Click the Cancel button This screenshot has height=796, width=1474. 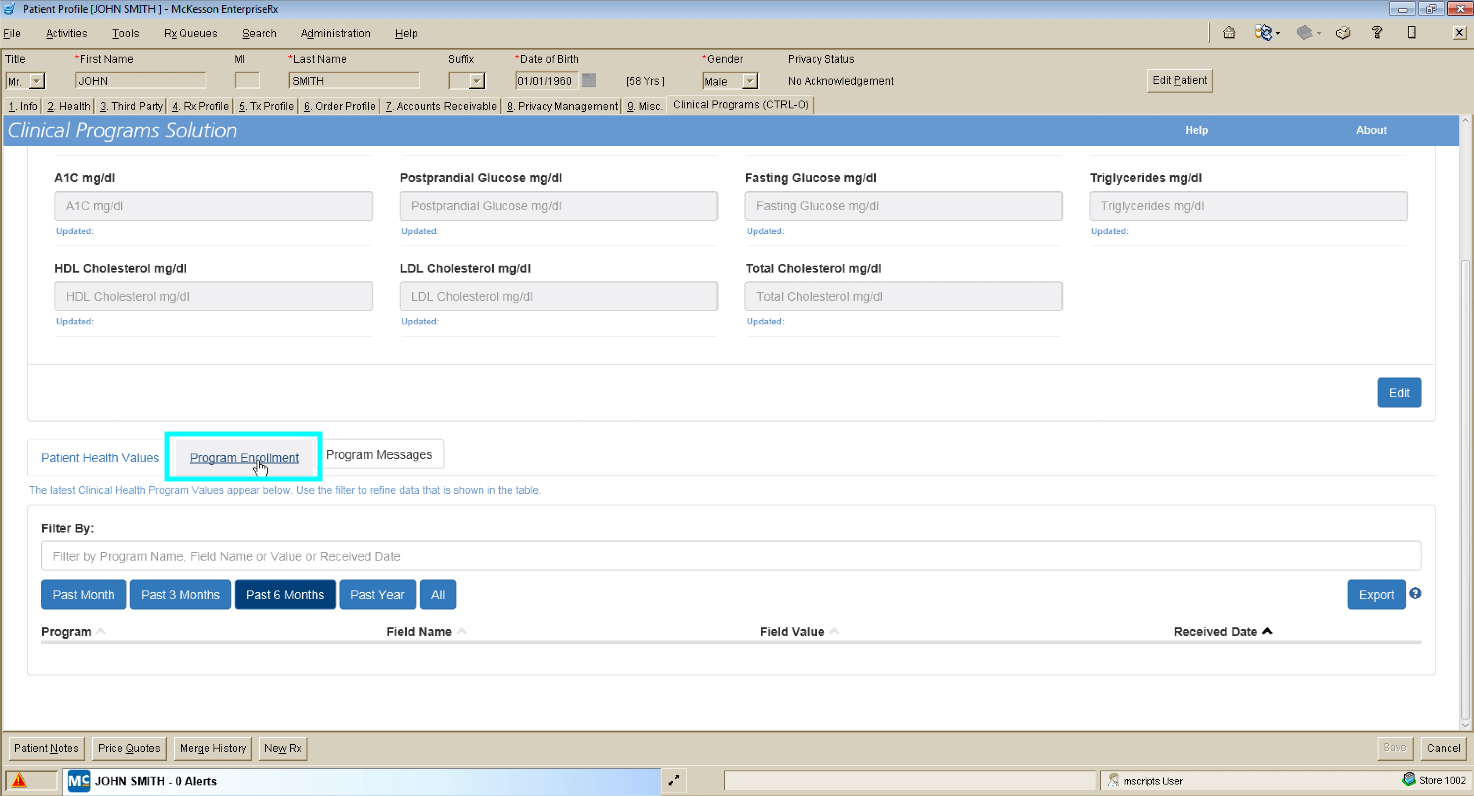click(x=1444, y=748)
